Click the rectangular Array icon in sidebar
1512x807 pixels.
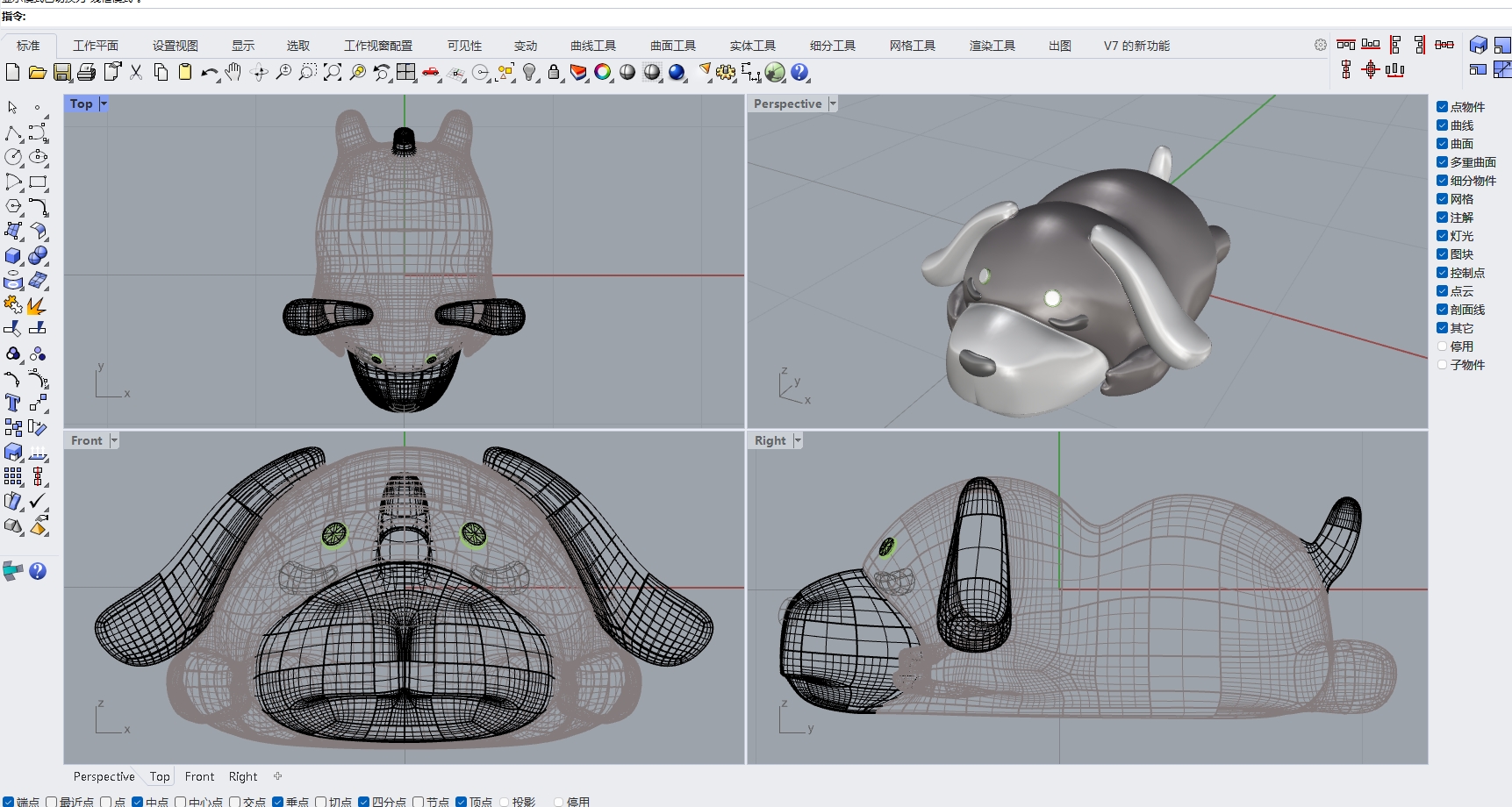[x=13, y=476]
